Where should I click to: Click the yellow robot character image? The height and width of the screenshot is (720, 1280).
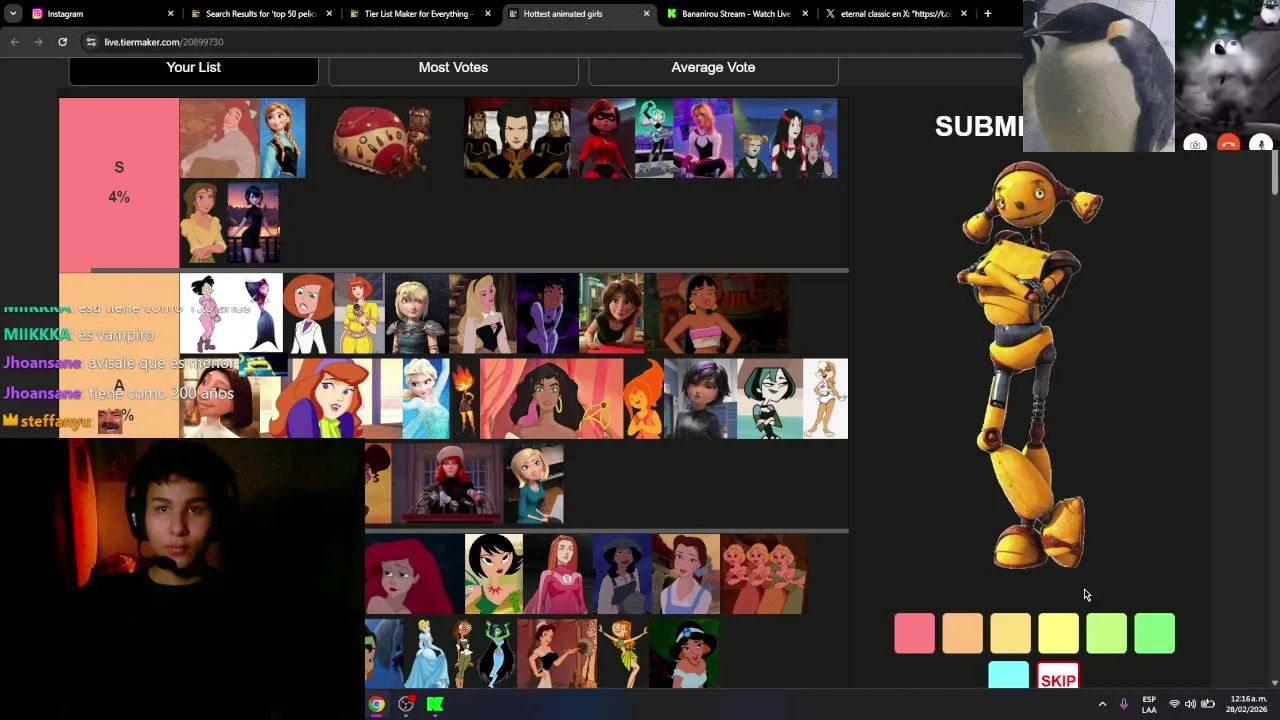pyautogui.click(x=1030, y=365)
